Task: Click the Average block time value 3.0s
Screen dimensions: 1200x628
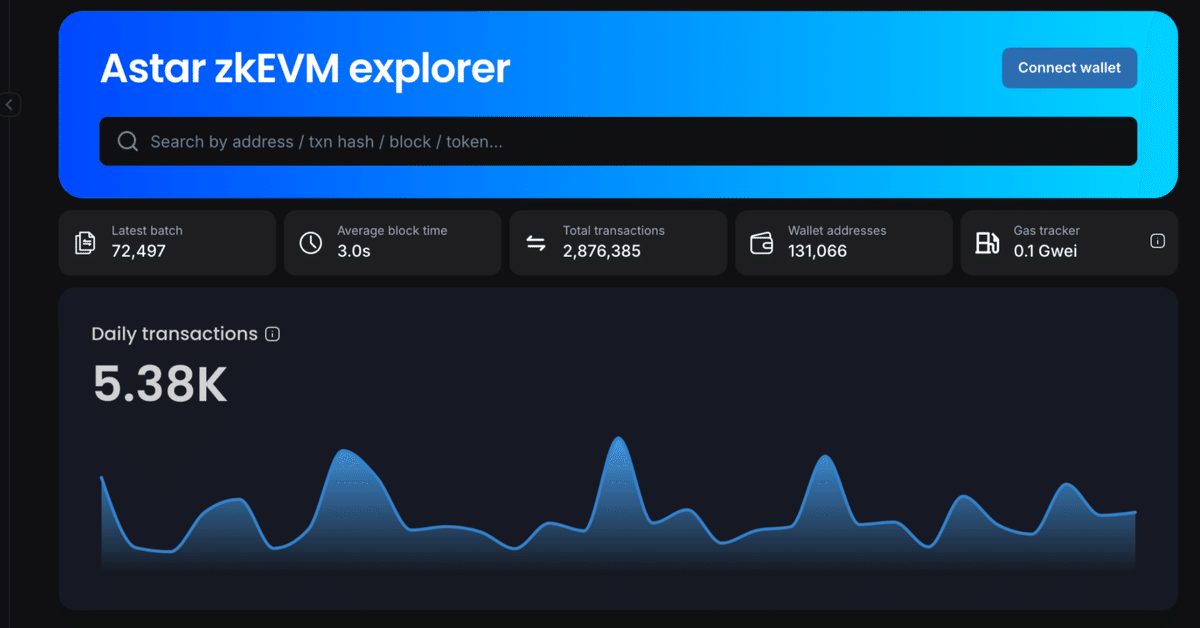Action: [x=354, y=251]
